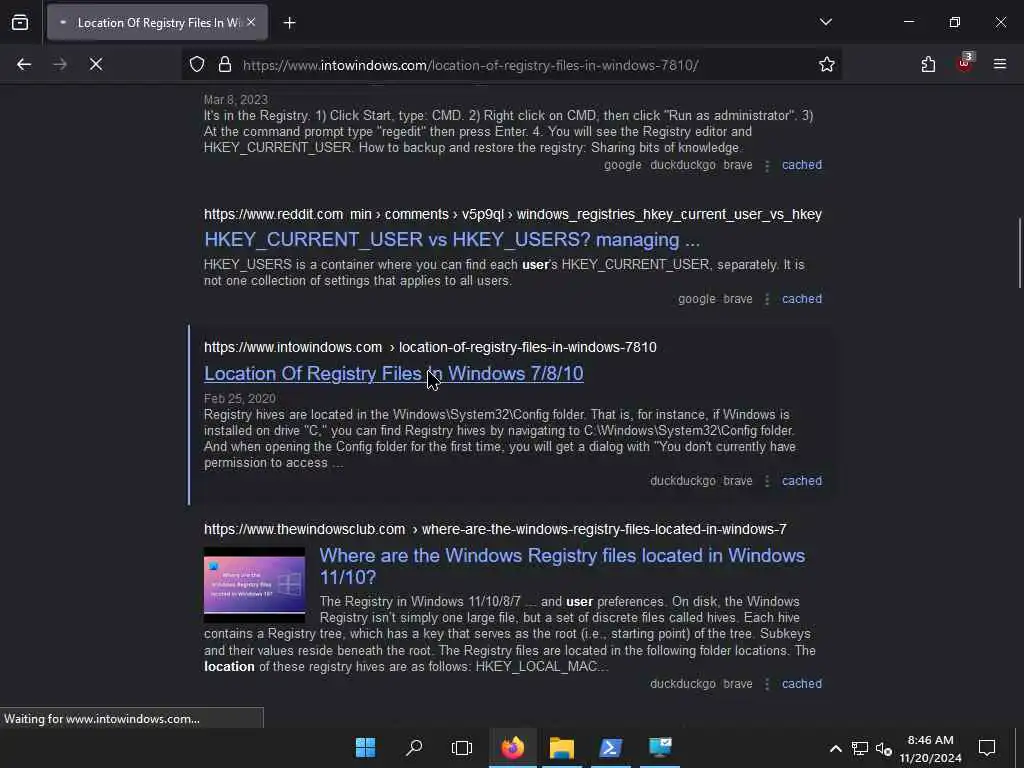Click thewindowsclub result thumbnail image
This screenshot has height=768, width=1024.
click(255, 584)
